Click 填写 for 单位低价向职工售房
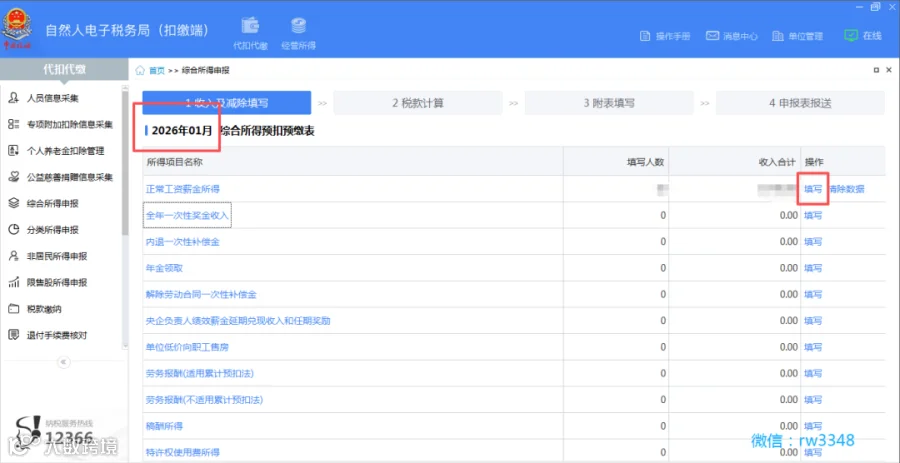The image size is (900, 463). point(813,347)
